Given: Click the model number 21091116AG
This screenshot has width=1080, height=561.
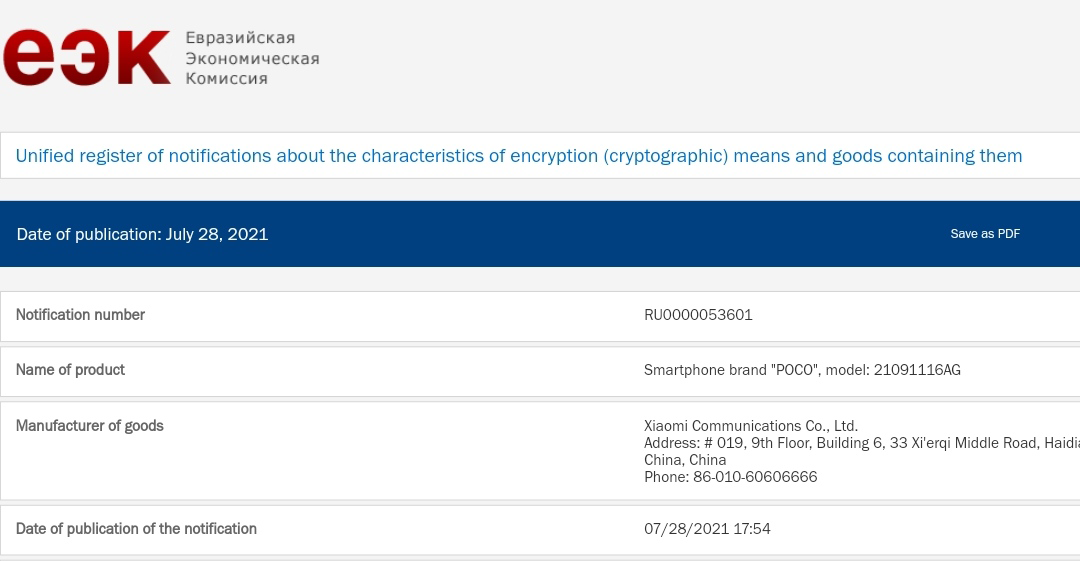Looking at the screenshot, I should coord(917,370).
